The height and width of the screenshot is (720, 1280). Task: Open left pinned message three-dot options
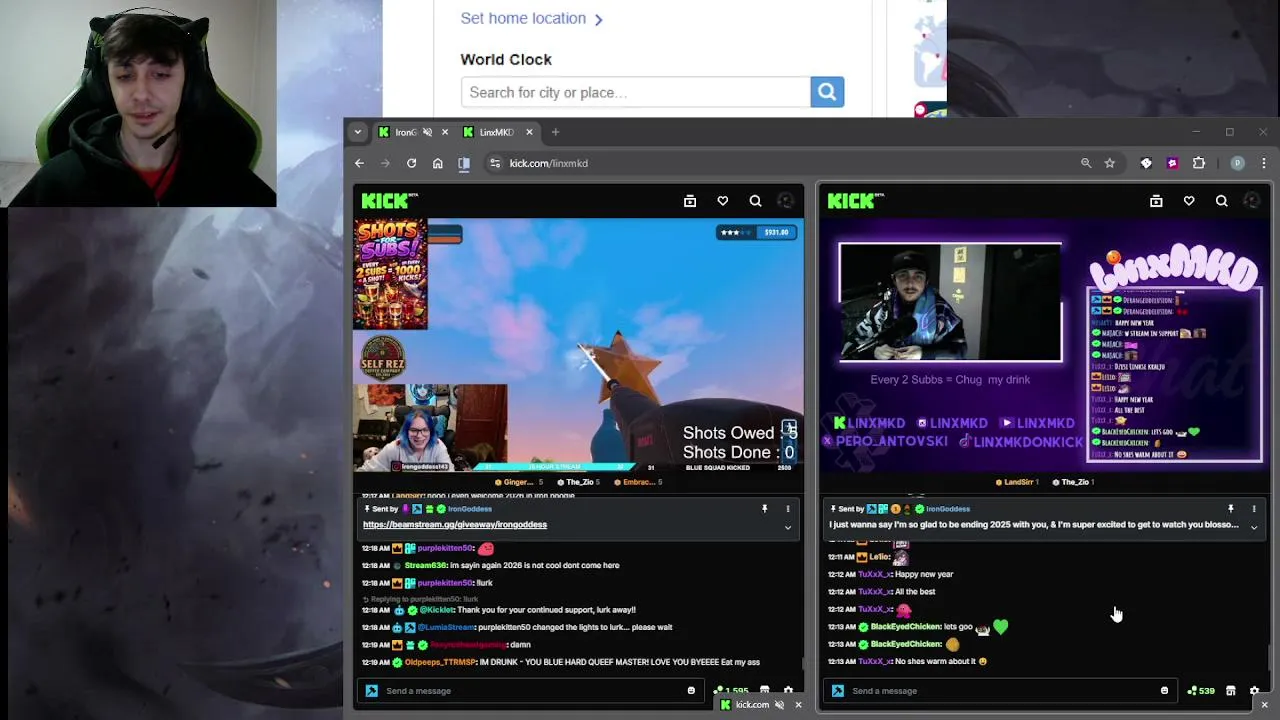(788, 509)
